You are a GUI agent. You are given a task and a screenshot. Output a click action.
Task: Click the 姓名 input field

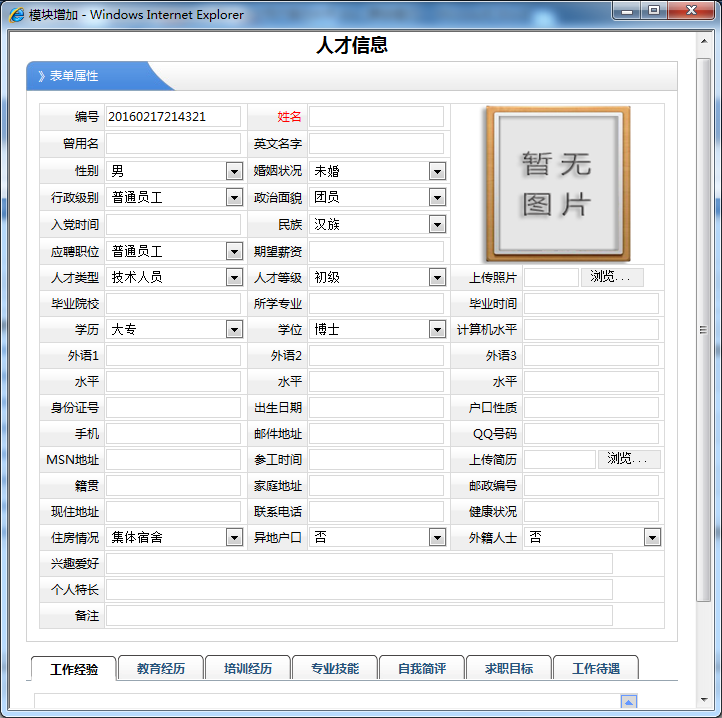click(x=376, y=117)
